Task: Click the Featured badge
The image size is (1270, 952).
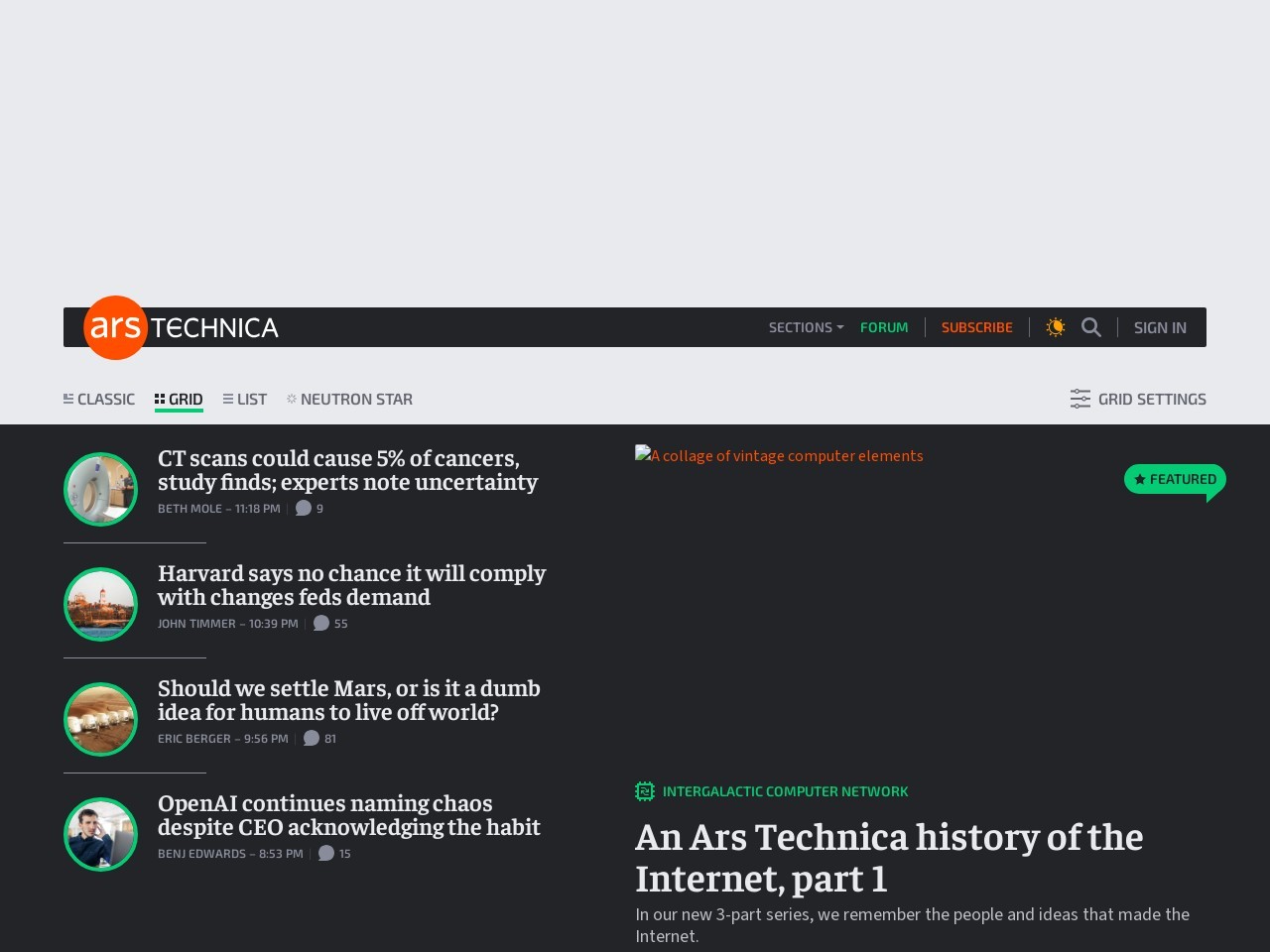Action: pos(1175,479)
